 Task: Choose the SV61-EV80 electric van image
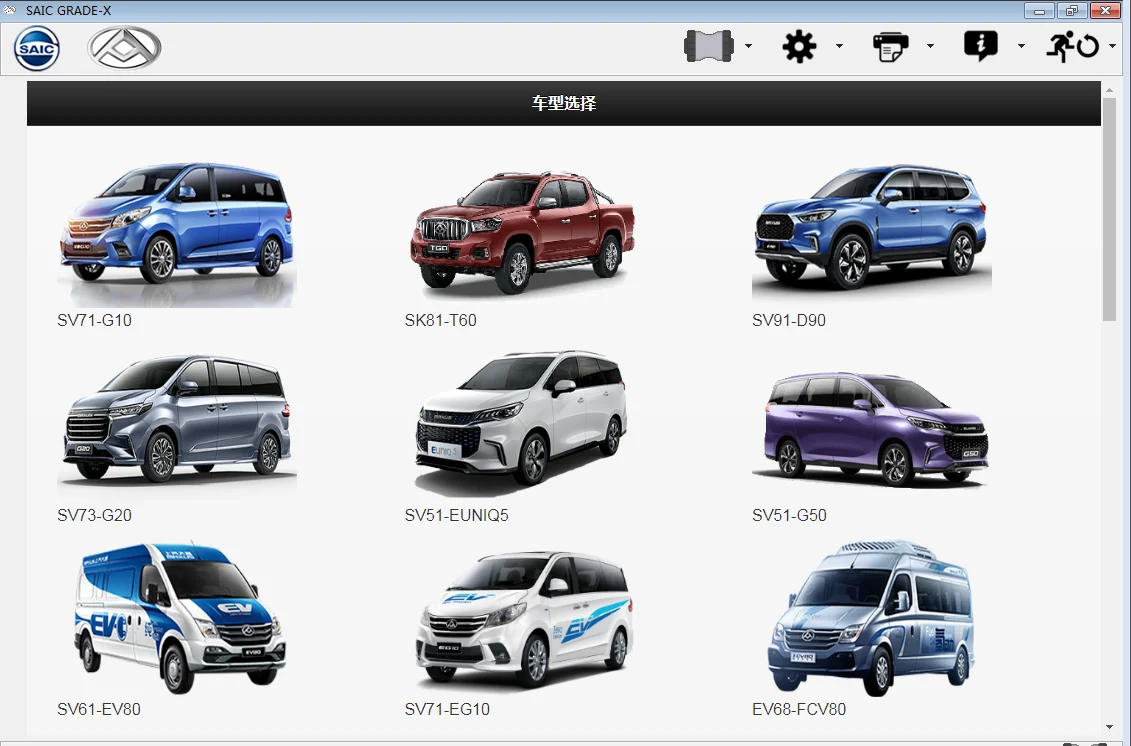(x=180, y=618)
